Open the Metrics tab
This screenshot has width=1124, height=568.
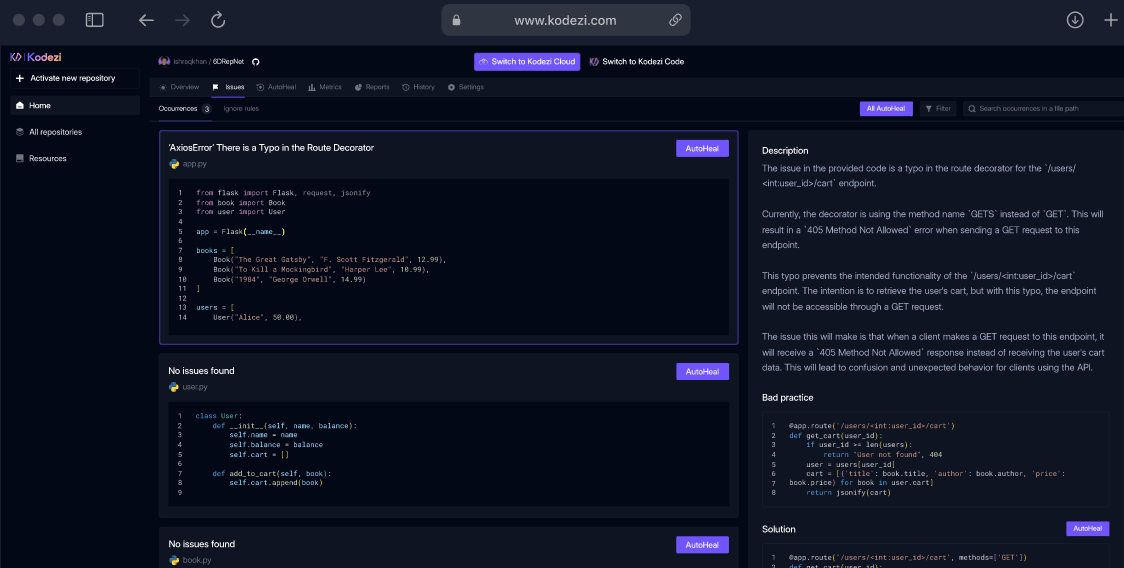(325, 87)
